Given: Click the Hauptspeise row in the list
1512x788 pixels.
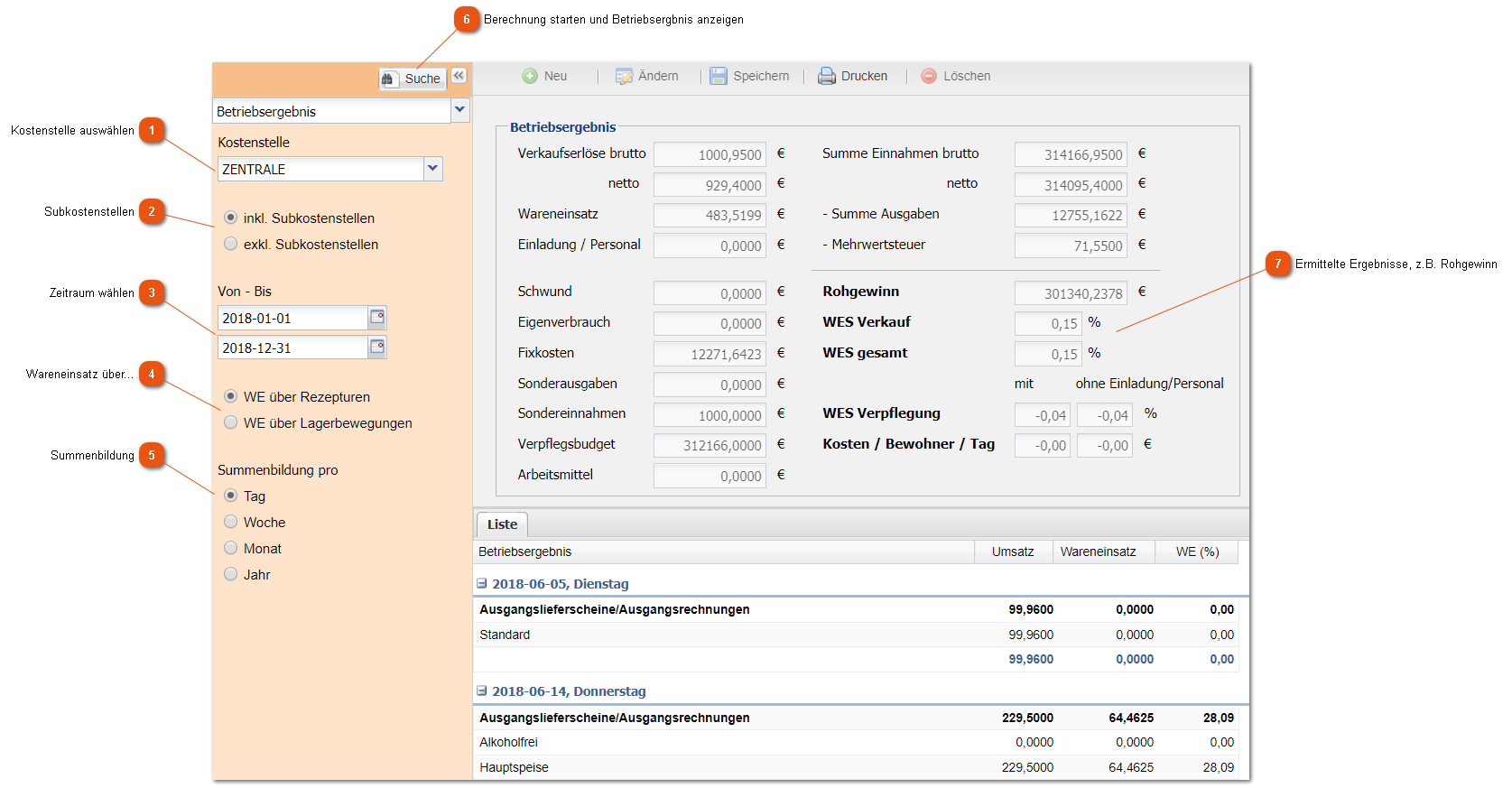Looking at the screenshot, I should (856, 767).
